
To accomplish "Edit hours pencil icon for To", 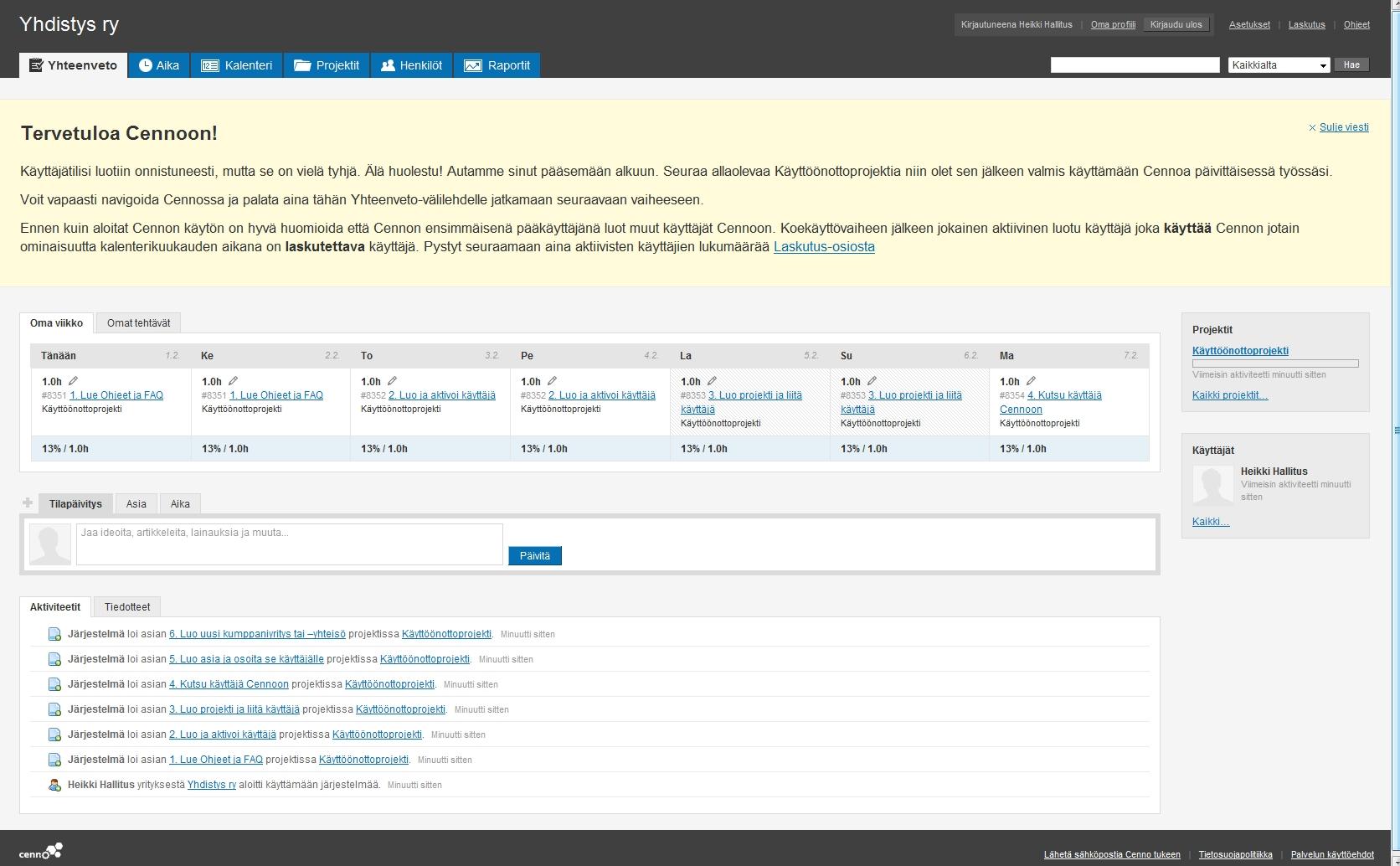I will pos(392,381).
